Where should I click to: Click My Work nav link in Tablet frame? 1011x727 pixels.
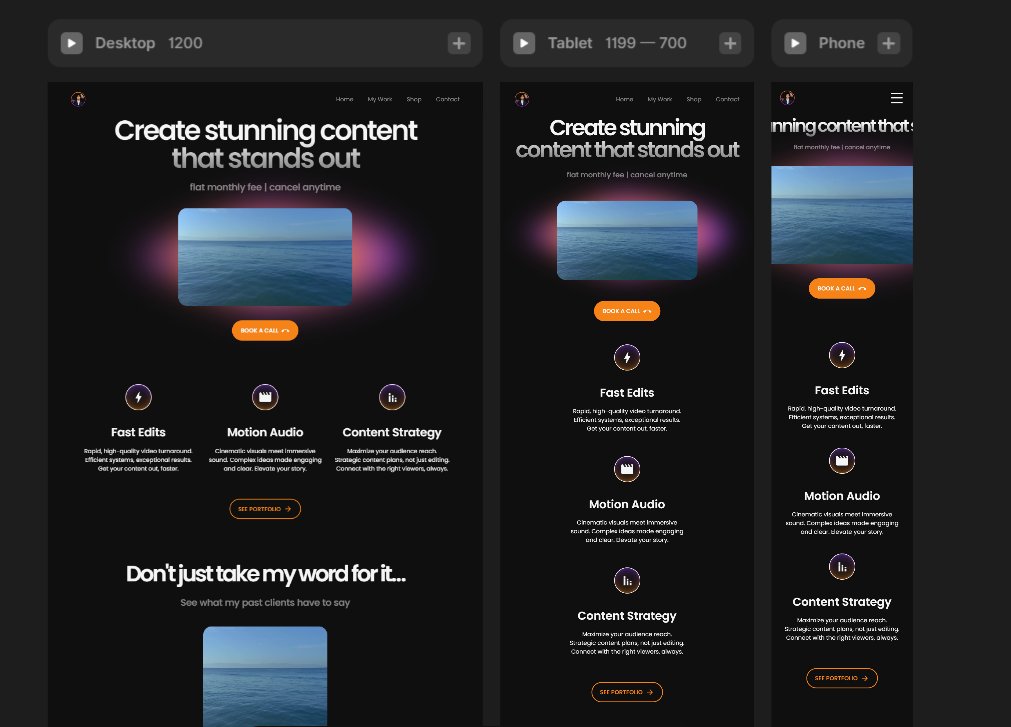tap(660, 99)
